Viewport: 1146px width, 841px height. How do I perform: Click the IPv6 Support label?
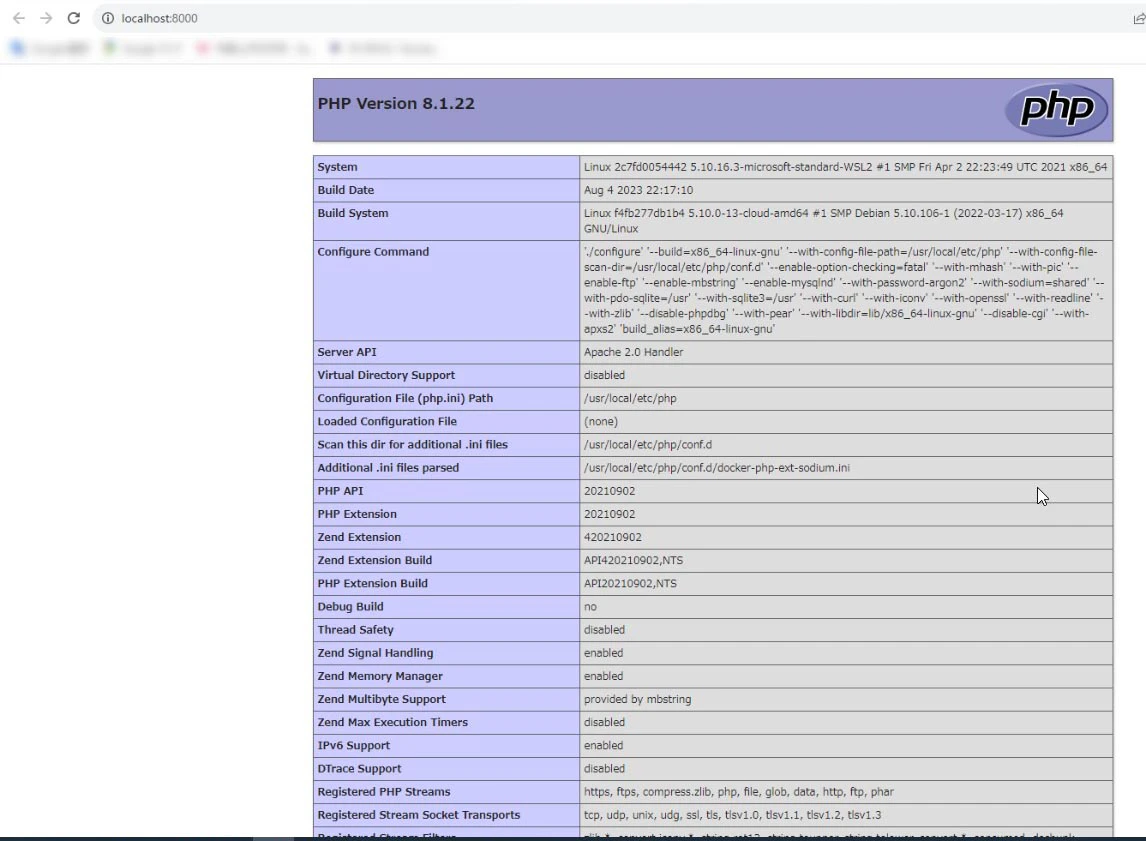(354, 746)
